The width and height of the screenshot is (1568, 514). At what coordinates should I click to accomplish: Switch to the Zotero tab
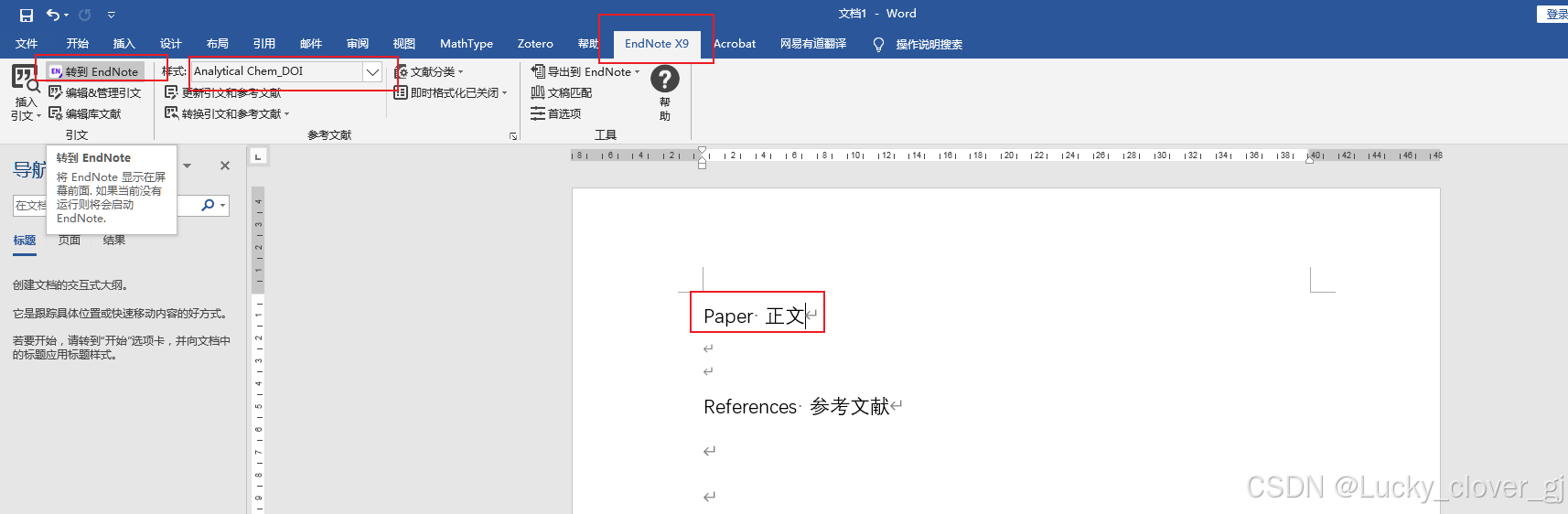[535, 44]
